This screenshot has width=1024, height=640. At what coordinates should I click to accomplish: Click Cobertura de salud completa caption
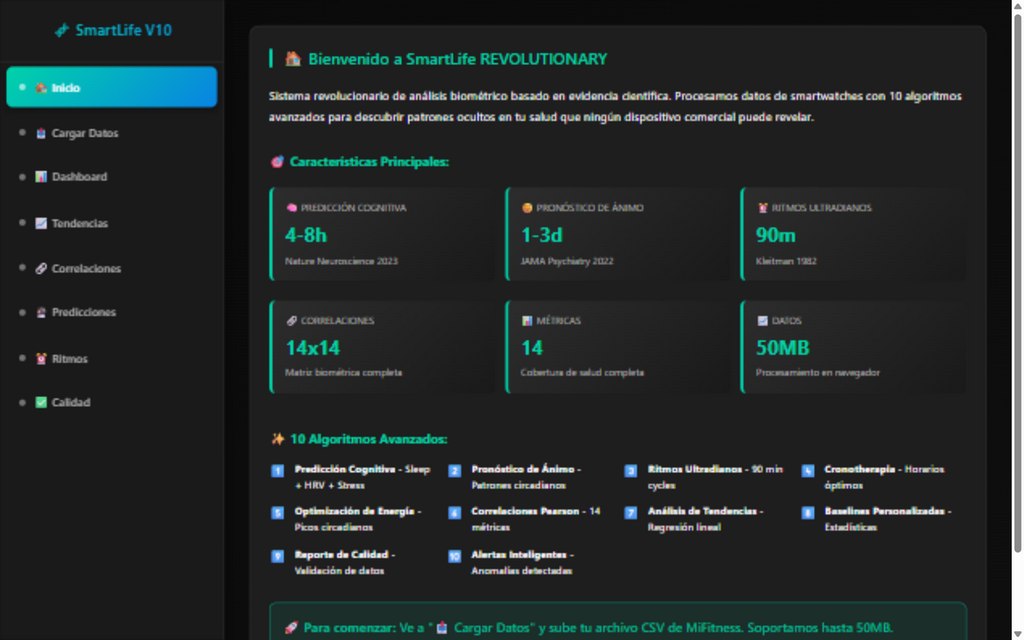[x=583, y=373]
